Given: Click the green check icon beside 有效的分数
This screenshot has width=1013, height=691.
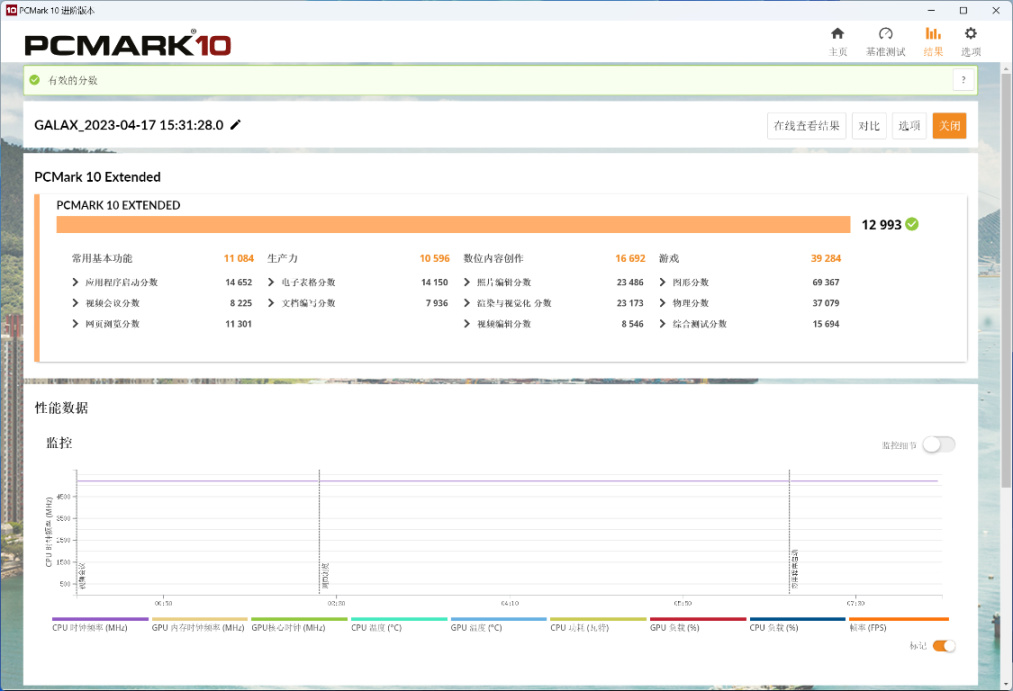Looking at the screenshot, I should tap(35, 80).
